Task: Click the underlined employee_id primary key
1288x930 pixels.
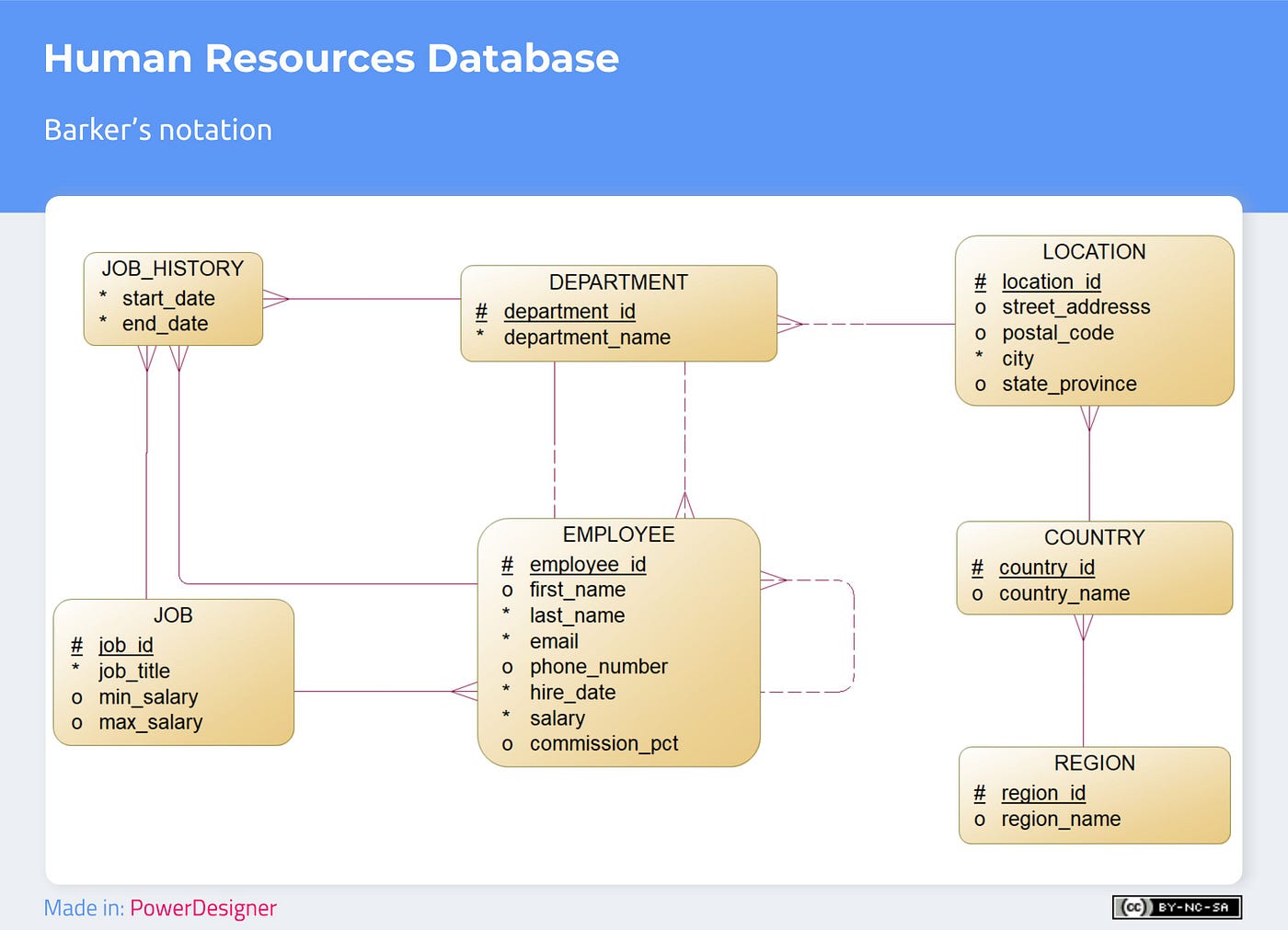Action: 587,564
